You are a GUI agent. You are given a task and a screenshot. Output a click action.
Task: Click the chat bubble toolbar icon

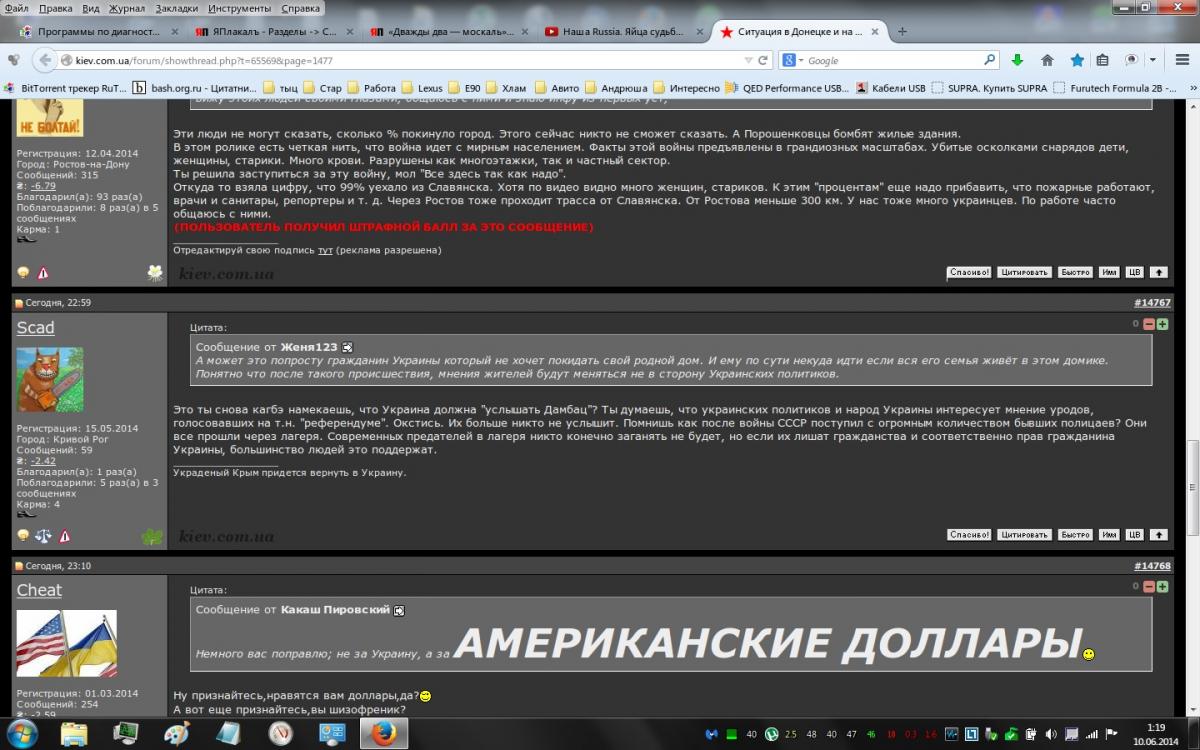point(1132,60)
